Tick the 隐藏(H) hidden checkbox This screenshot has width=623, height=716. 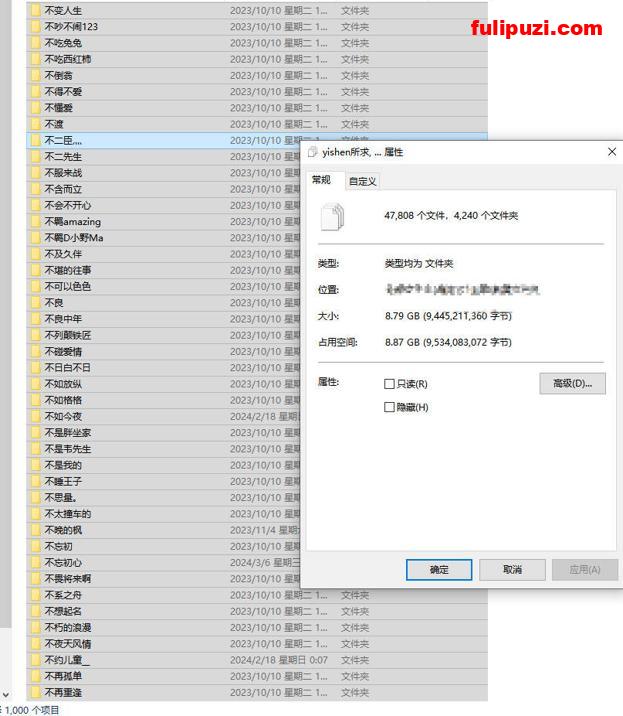click(389, 407)
